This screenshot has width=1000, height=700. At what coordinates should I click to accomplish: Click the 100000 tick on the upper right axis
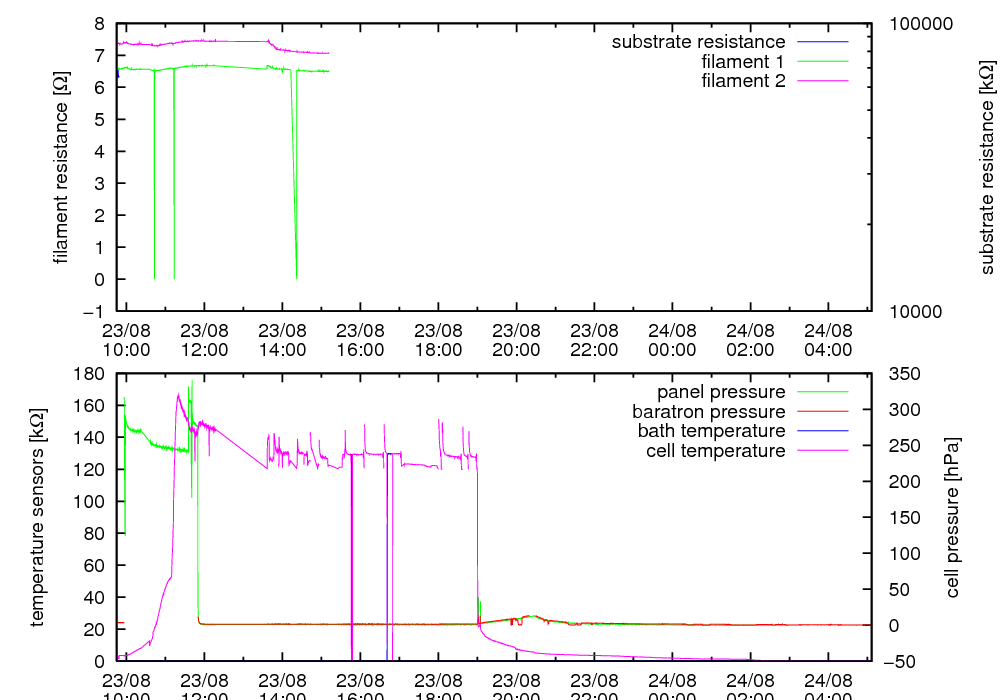click(x=922, y=24)
